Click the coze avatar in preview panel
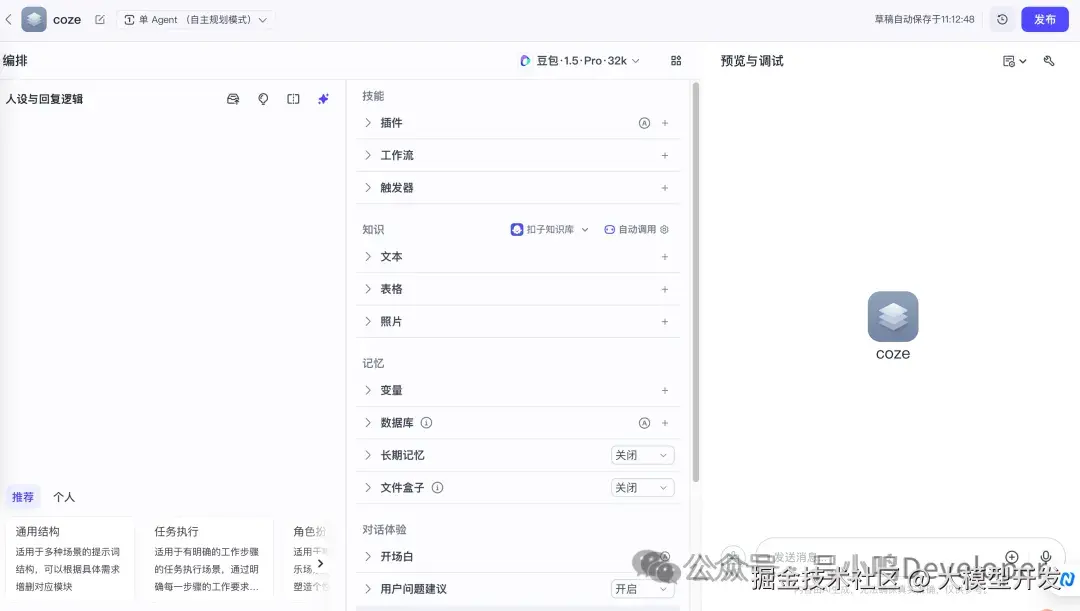 coord(893,316)
